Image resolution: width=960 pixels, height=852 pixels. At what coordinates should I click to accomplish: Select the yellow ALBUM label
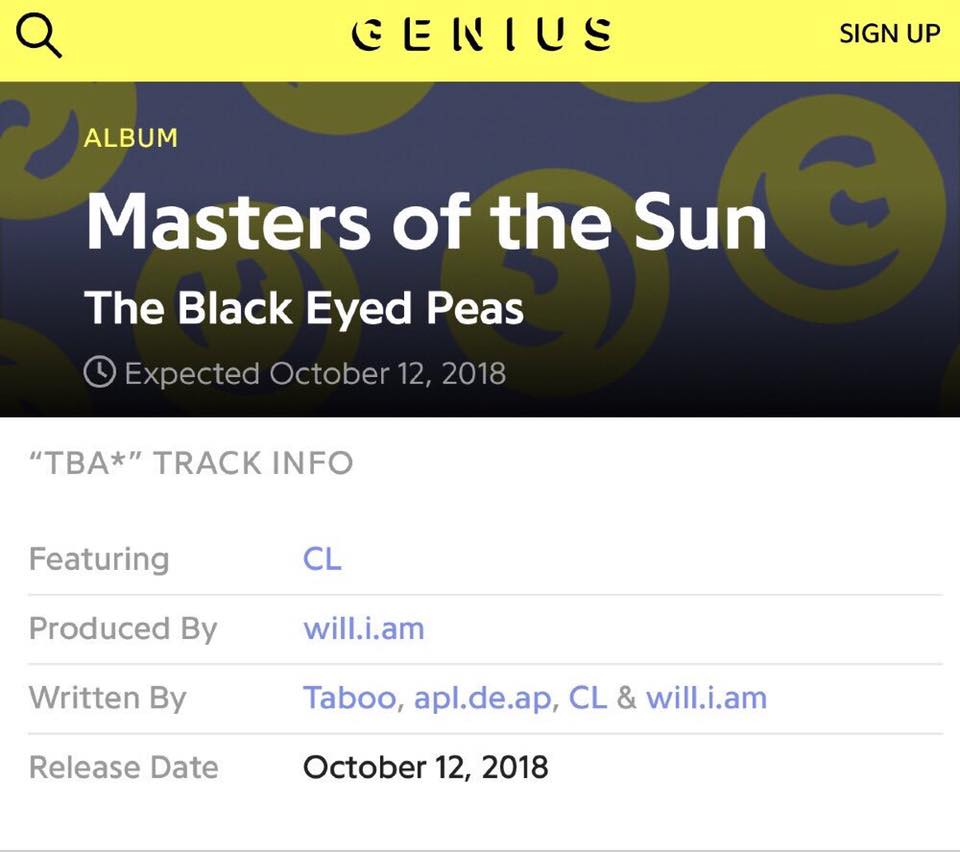pyautogui.click(x=131, y=138)
